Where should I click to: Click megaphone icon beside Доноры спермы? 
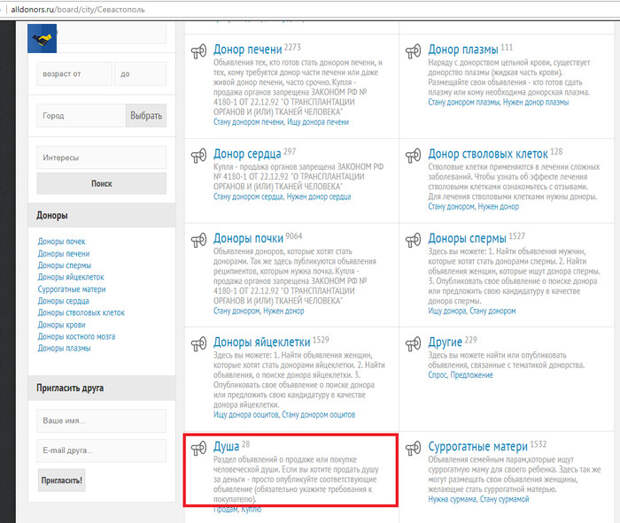click(413, 240)
